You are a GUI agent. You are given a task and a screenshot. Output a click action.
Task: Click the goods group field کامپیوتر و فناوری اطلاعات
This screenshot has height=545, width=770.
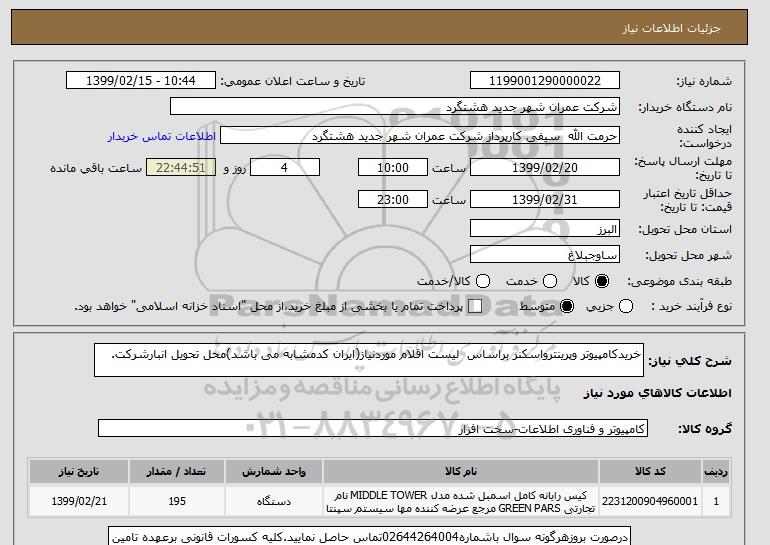[373, 428]
